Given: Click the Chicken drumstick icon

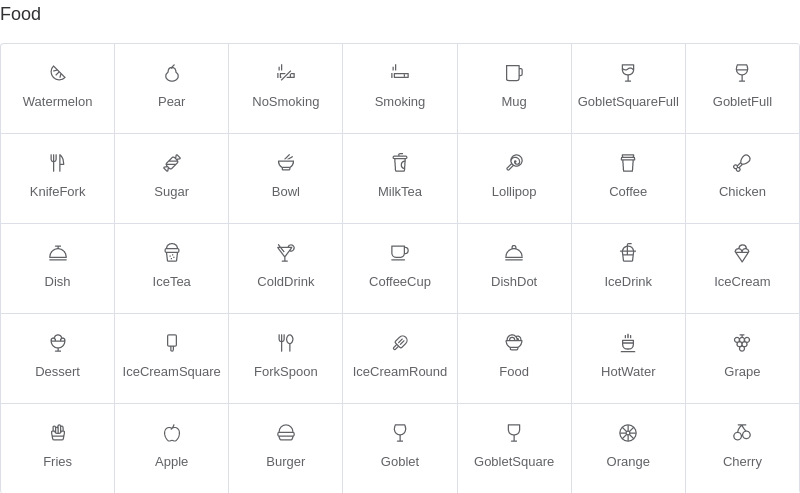Looking at the screenshot, I should [x=742, y=163].
